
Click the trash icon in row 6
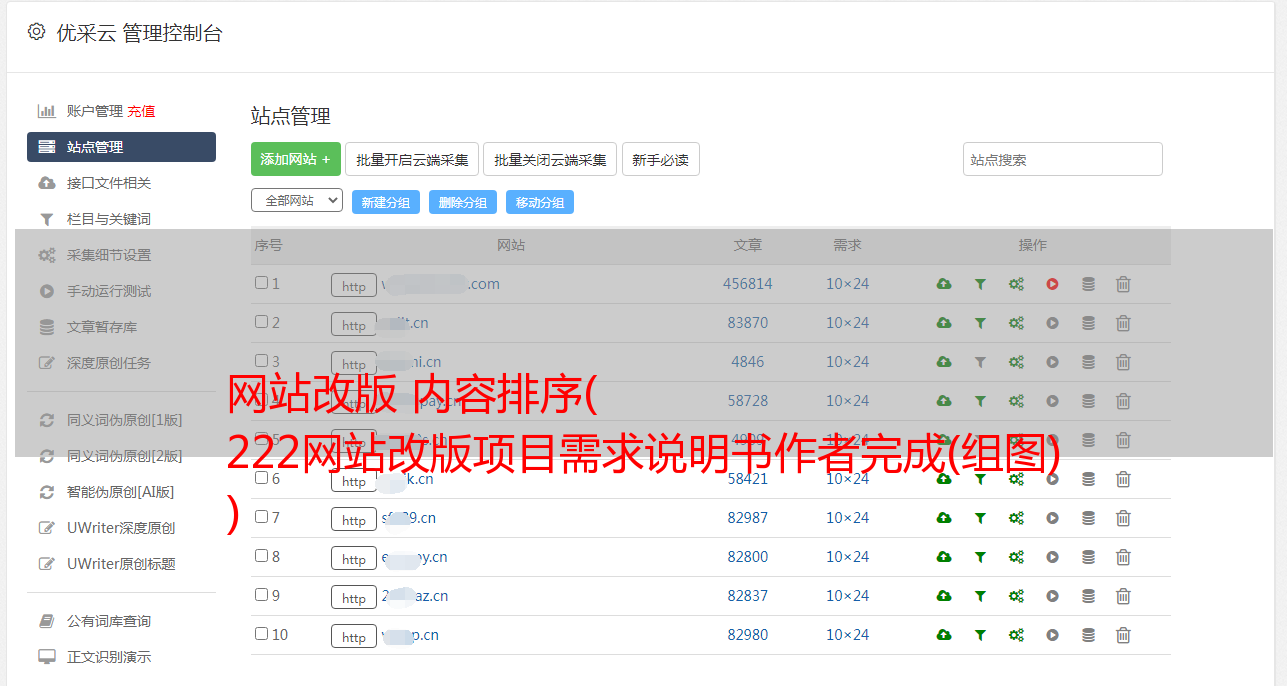[1123, 479]
